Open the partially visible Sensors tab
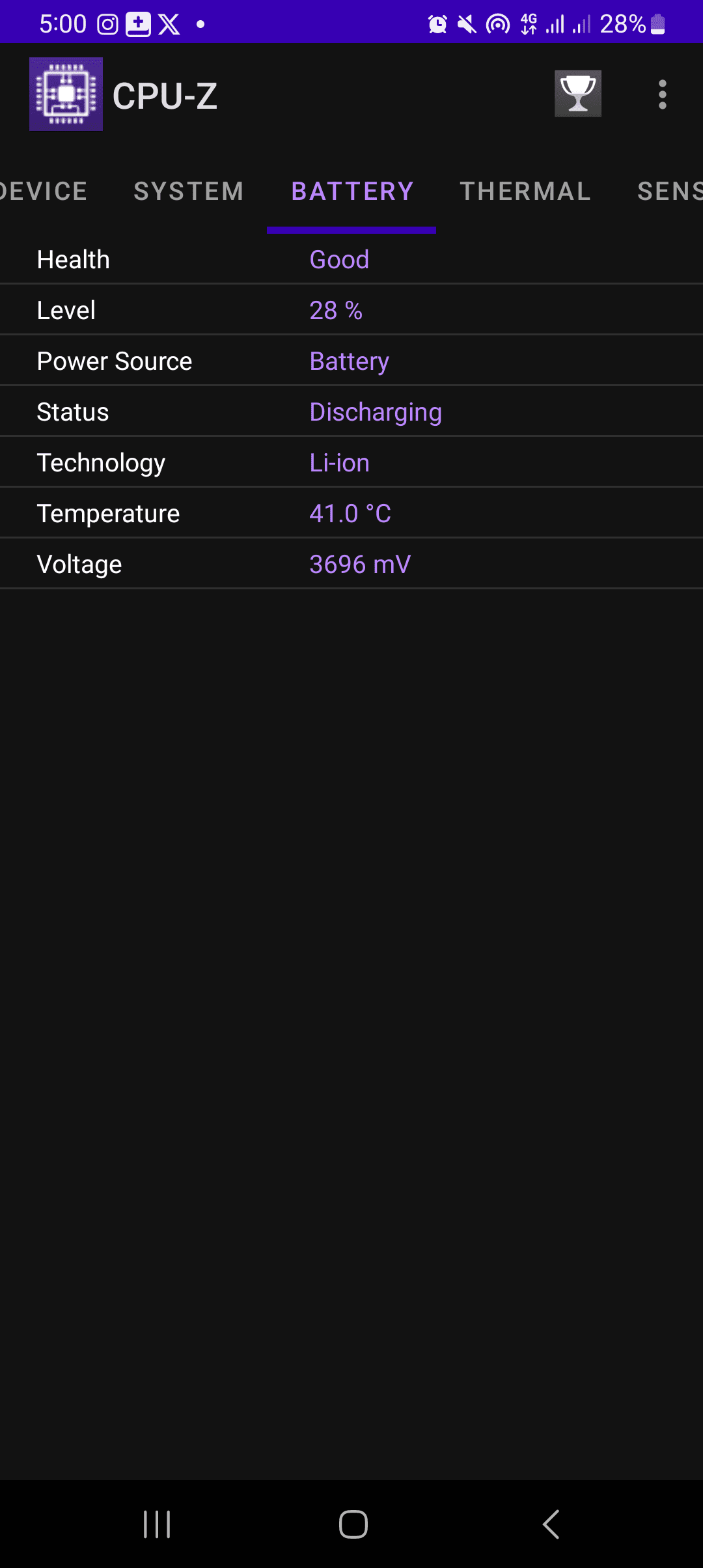The height and width of the screenshot is (1568, 703). 669,191
